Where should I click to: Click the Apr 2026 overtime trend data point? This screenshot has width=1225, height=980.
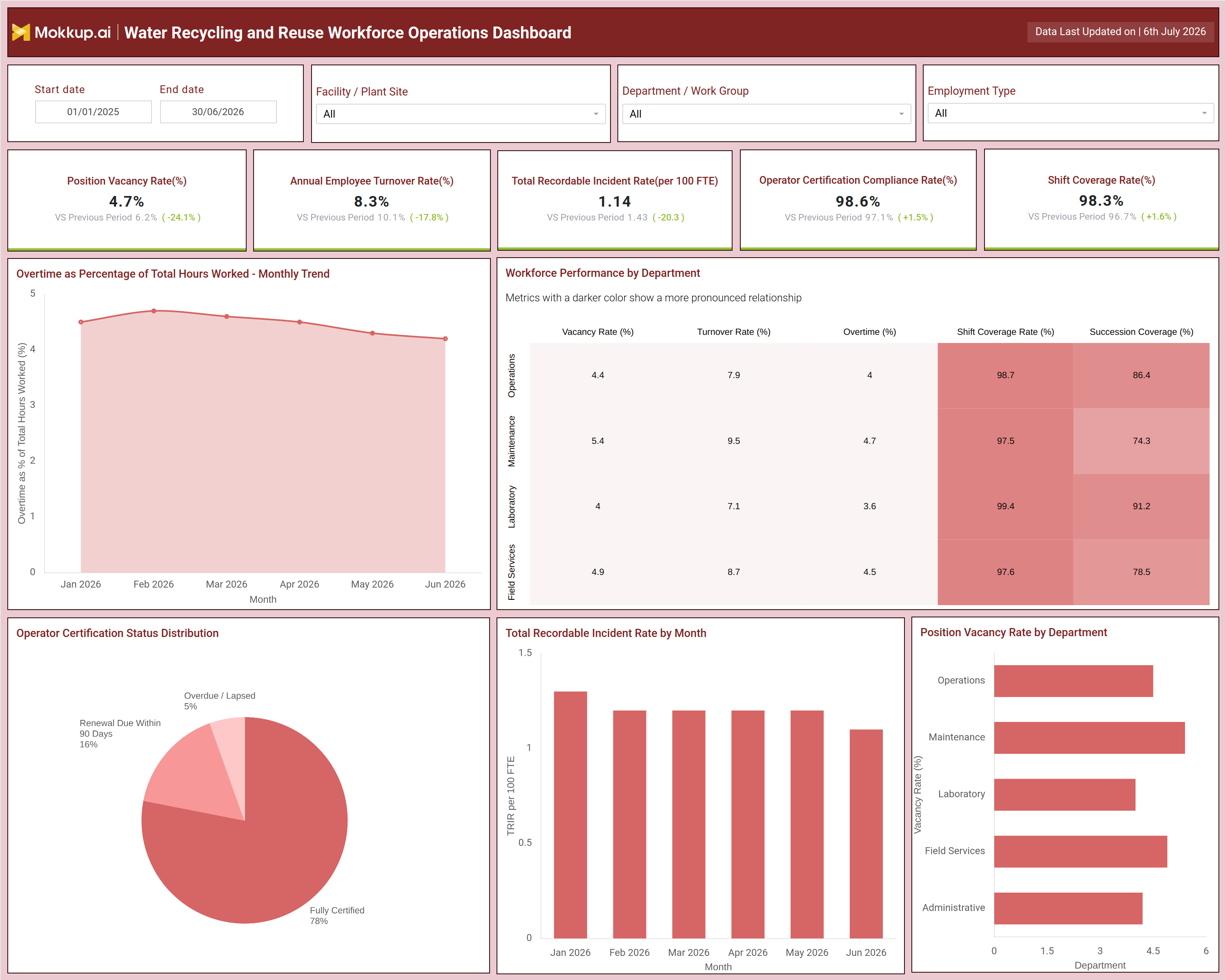point(299,322)
